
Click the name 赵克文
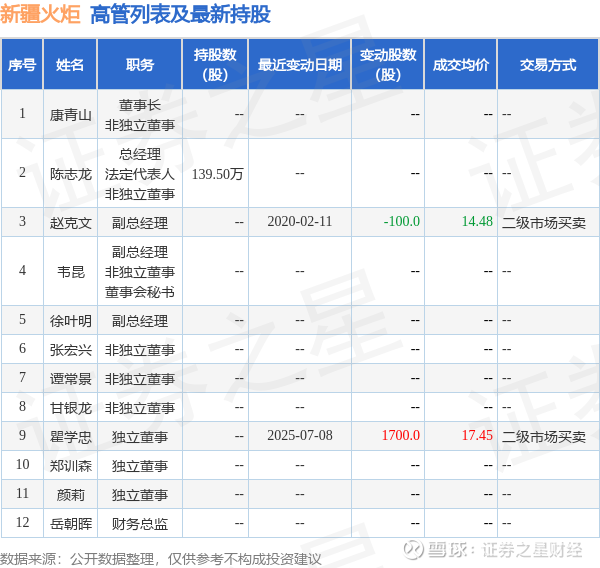coord(71,223)
